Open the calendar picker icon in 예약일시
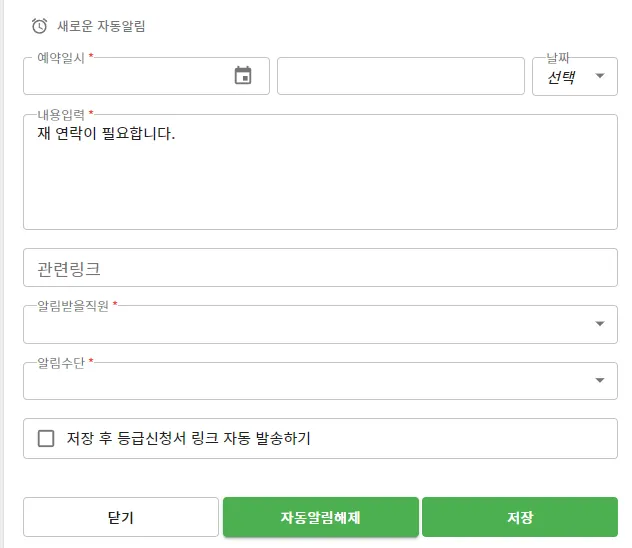Screen dimensions: 632x548 pyautogui.click(x=243, y=76)
